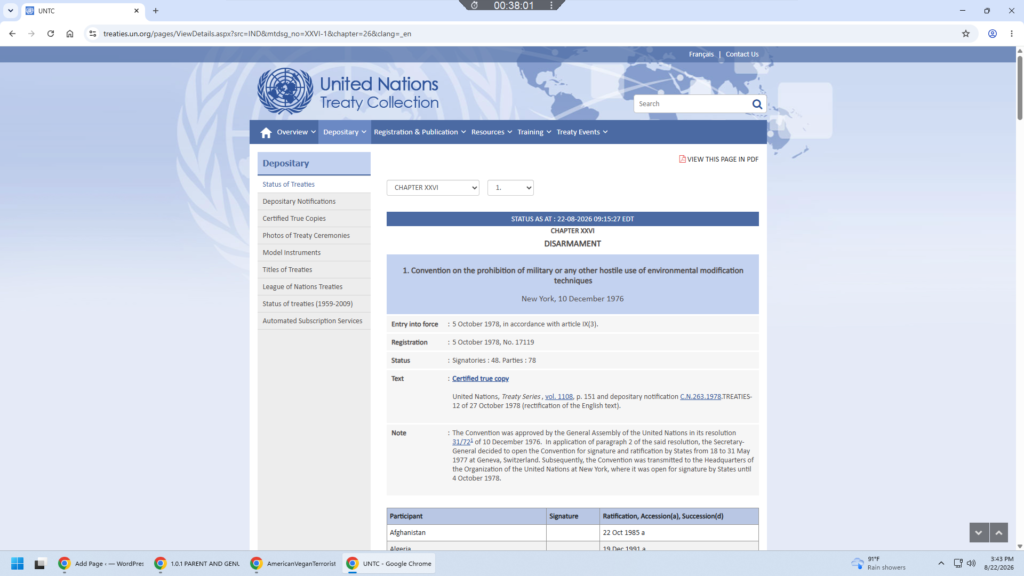
Task: Go to the UN Treaty home icon
Action: tap(265, 133)
